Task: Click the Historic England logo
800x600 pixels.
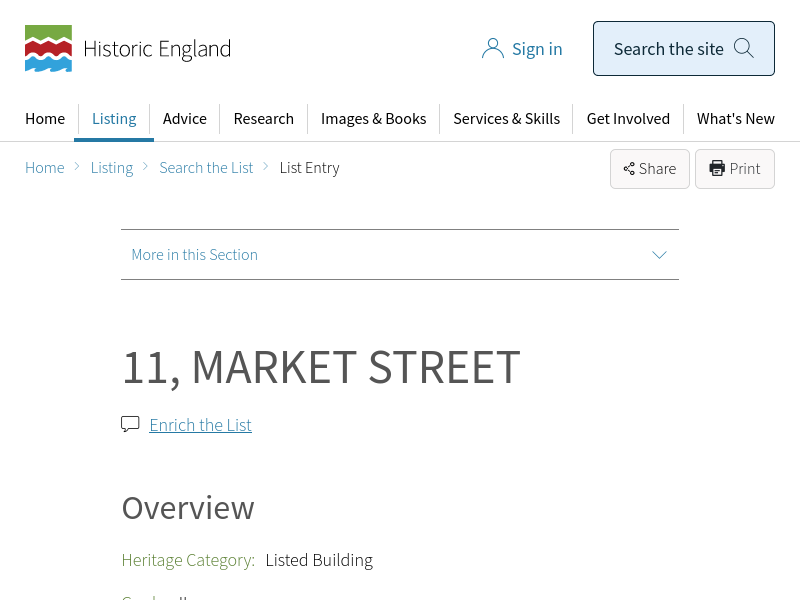Action: tap(127, 49)
